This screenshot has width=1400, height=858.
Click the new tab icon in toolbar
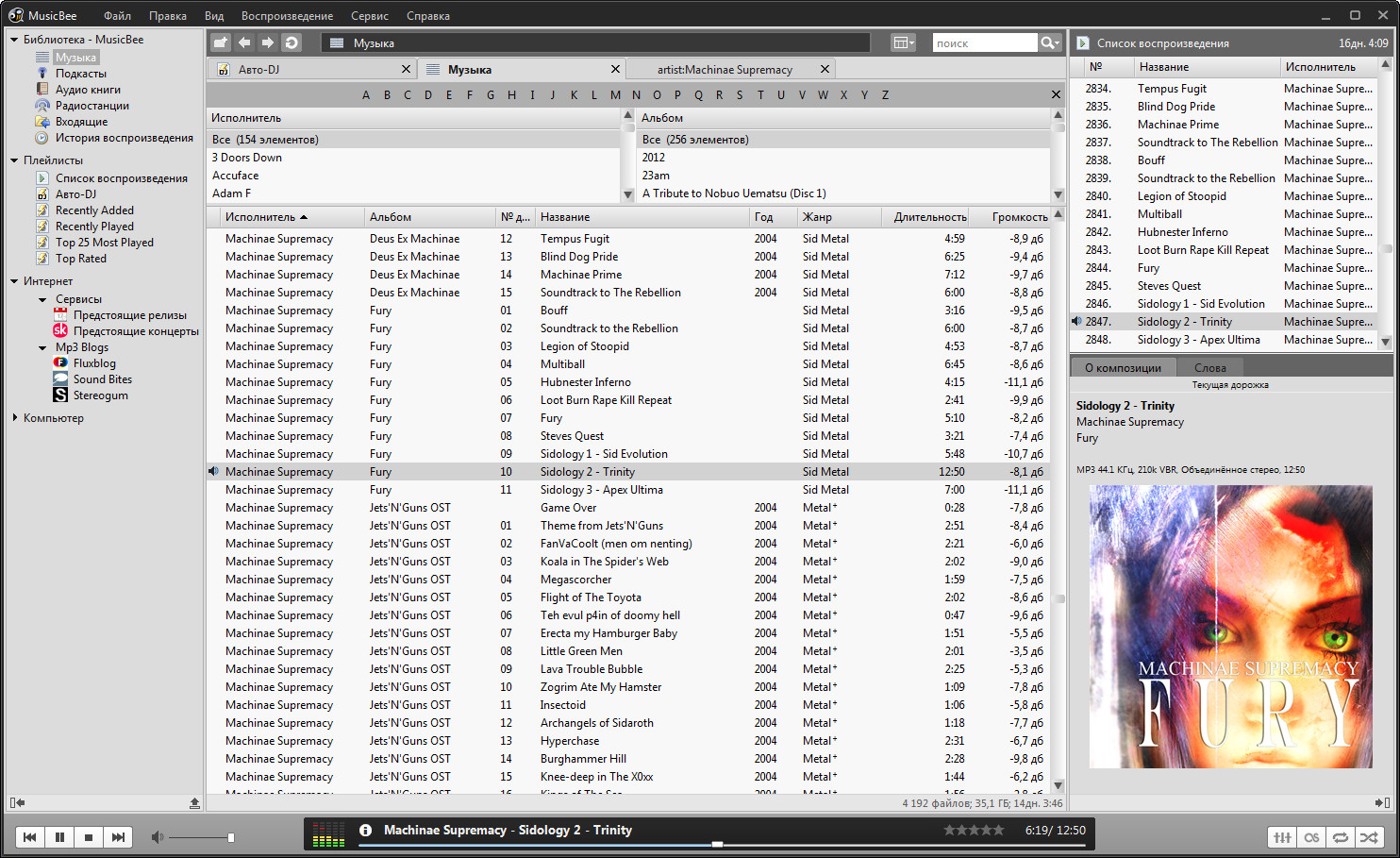221,42
